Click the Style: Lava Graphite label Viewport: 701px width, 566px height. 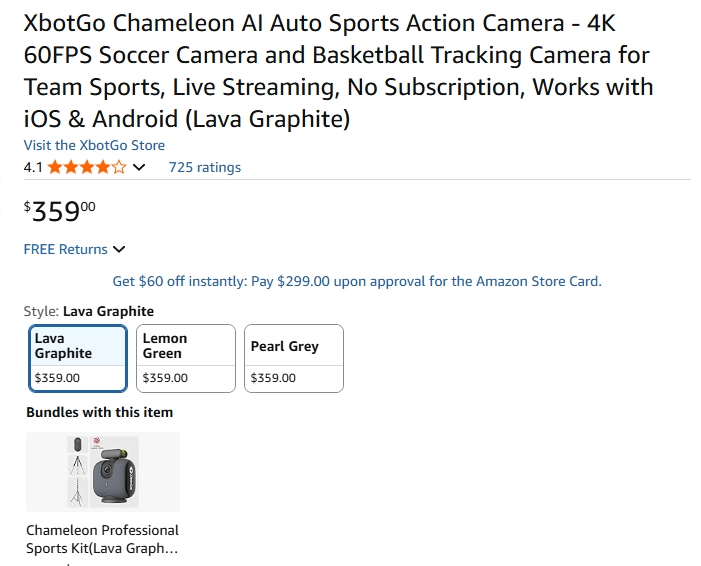click(88, 311)
